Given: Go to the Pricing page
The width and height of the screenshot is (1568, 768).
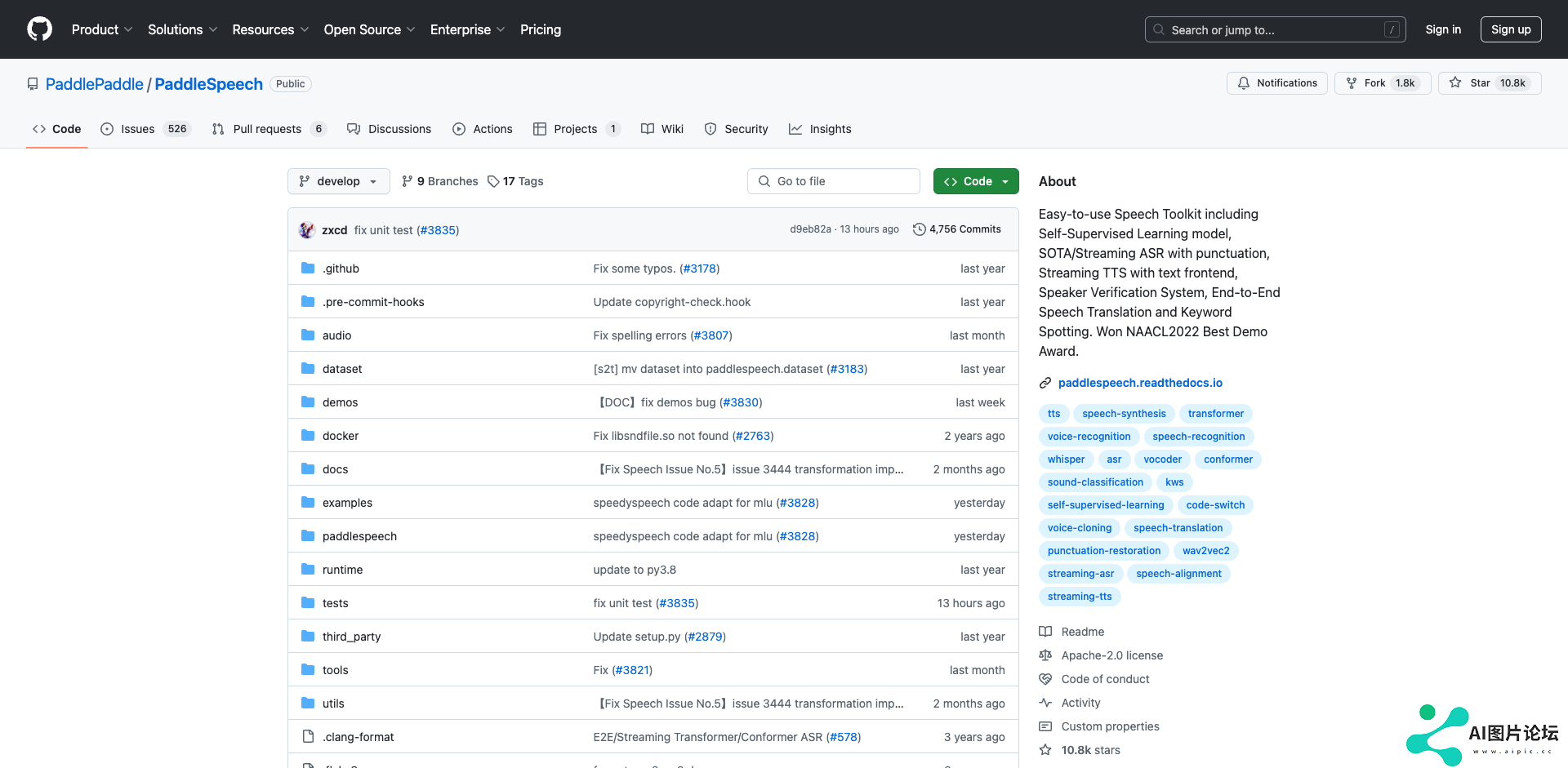Looking at the screenshot, I should pyautogui.click(x=541, y=29).
